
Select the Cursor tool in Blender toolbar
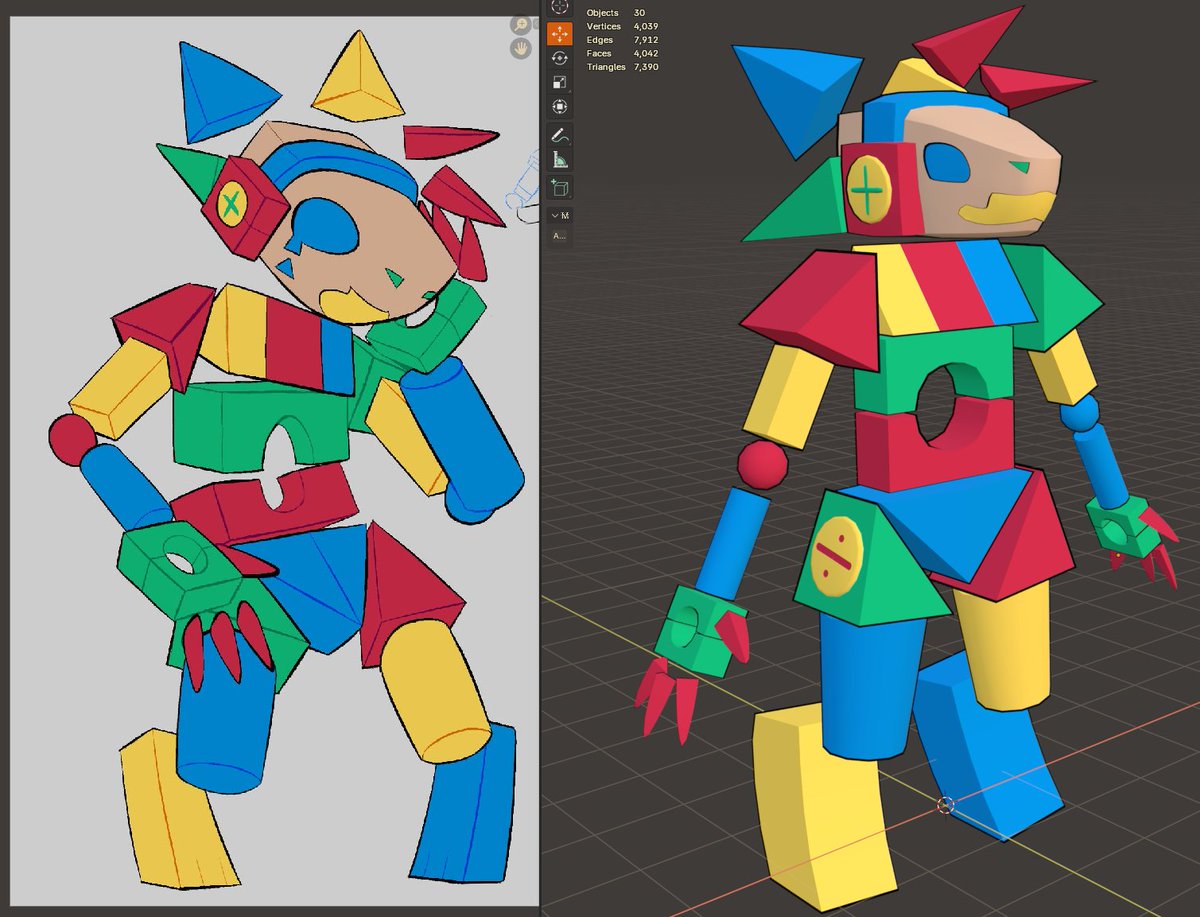(559, 6)
